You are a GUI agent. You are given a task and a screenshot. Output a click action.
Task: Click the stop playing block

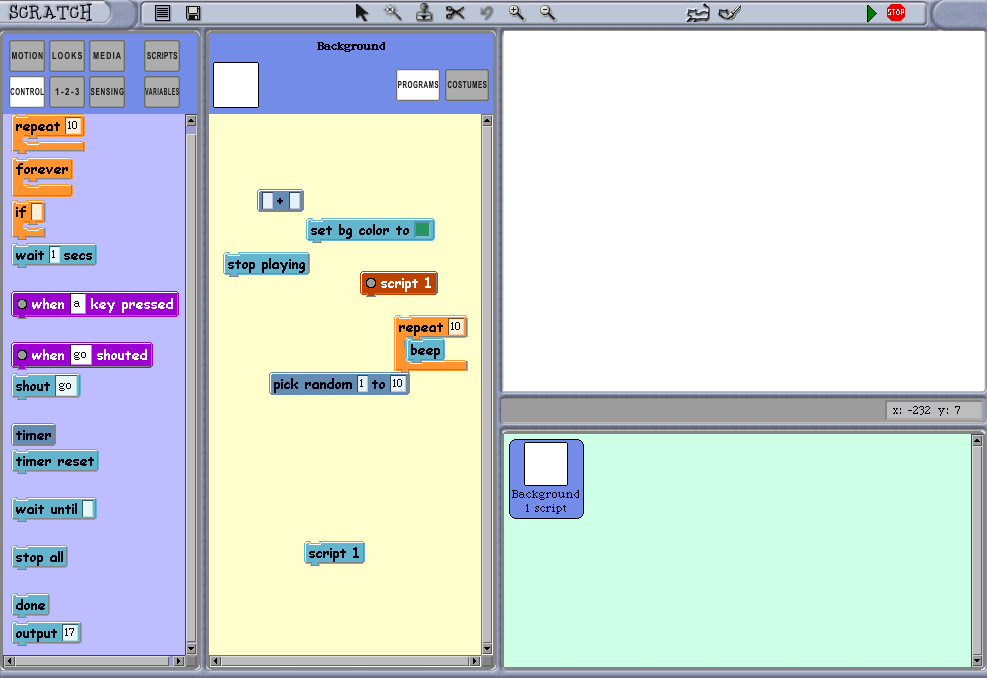[267, 265]
